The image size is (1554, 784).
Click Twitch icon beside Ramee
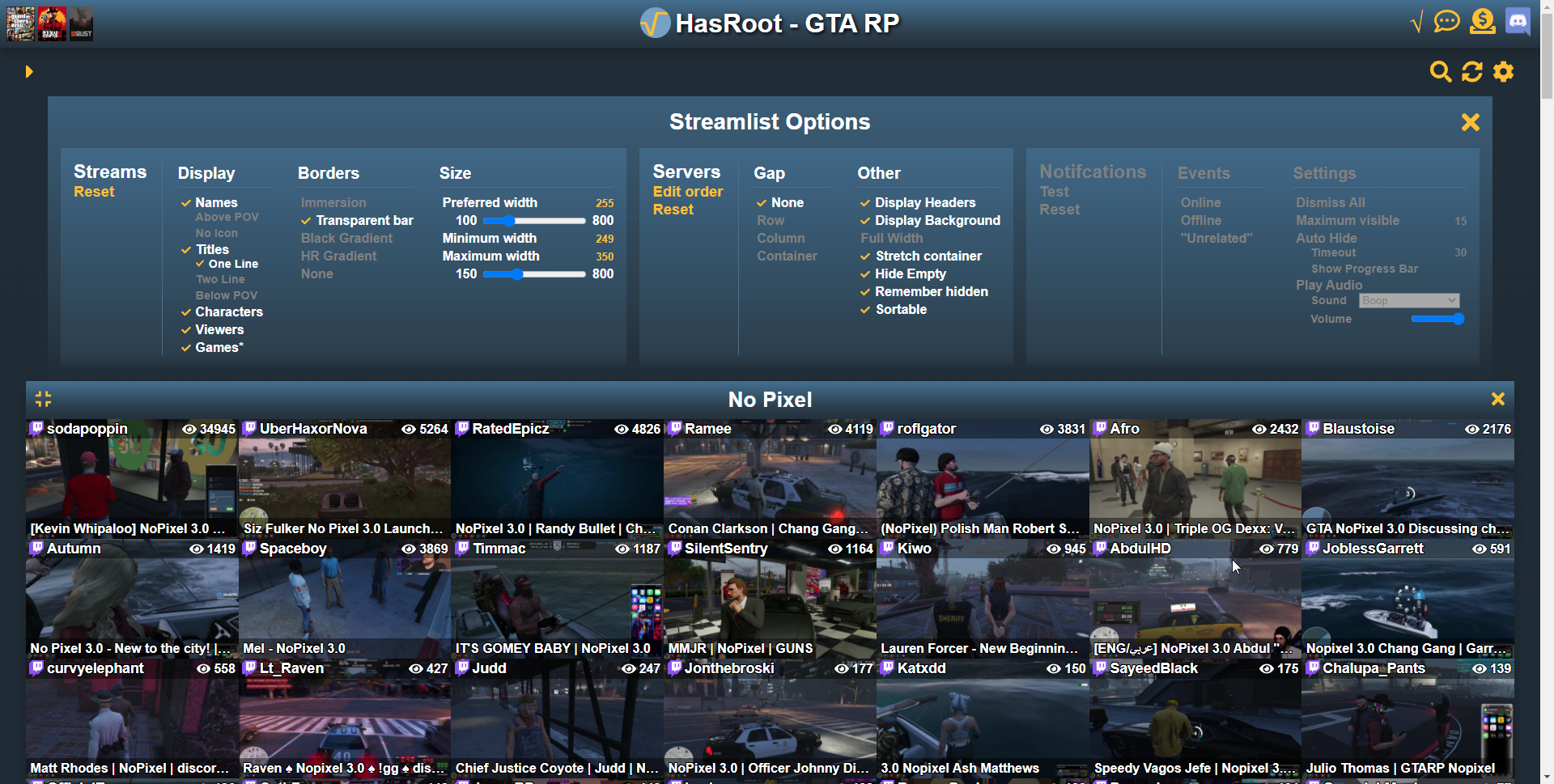click(675, 429)
